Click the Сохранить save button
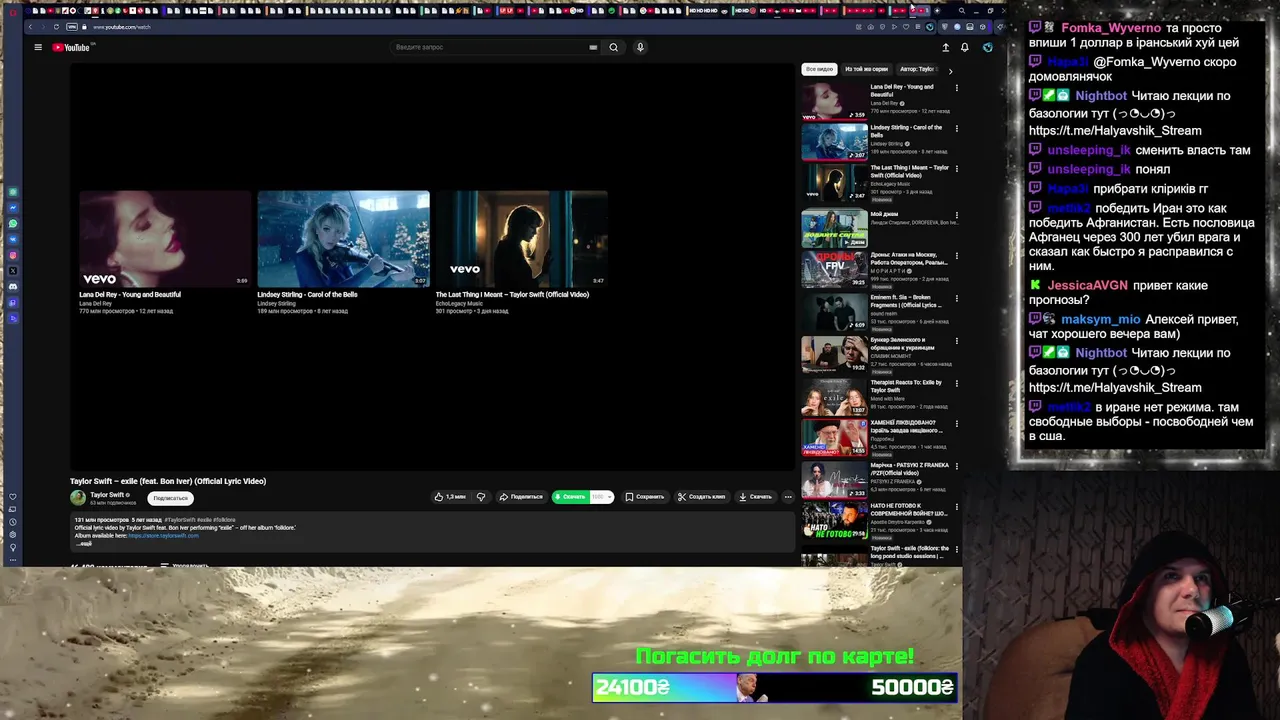1280x720 pixels. click(x=644, y=497)
